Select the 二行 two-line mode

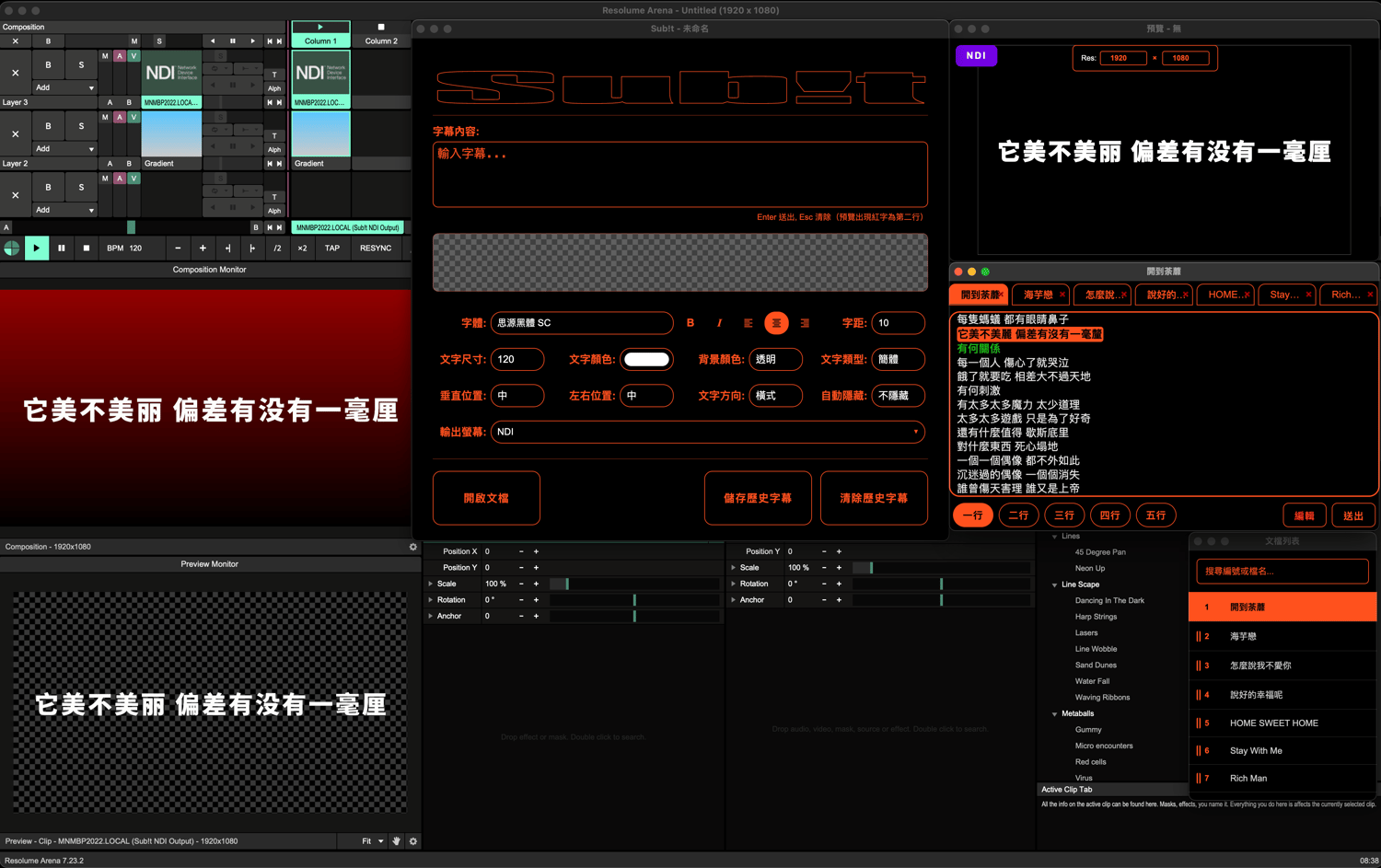pyautogui.click(x=1018, y=515)
